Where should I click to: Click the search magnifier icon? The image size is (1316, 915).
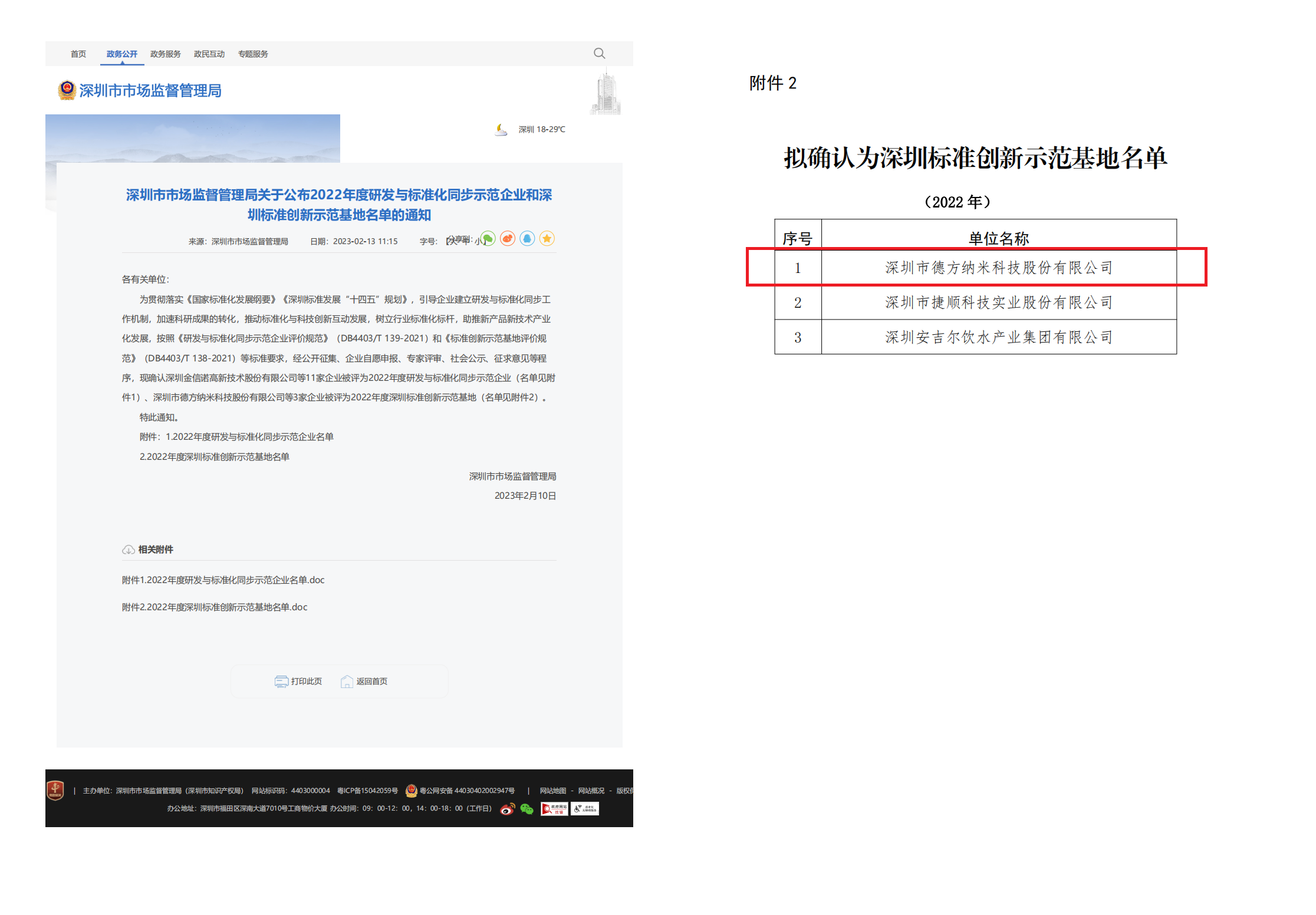coord(599,54)
